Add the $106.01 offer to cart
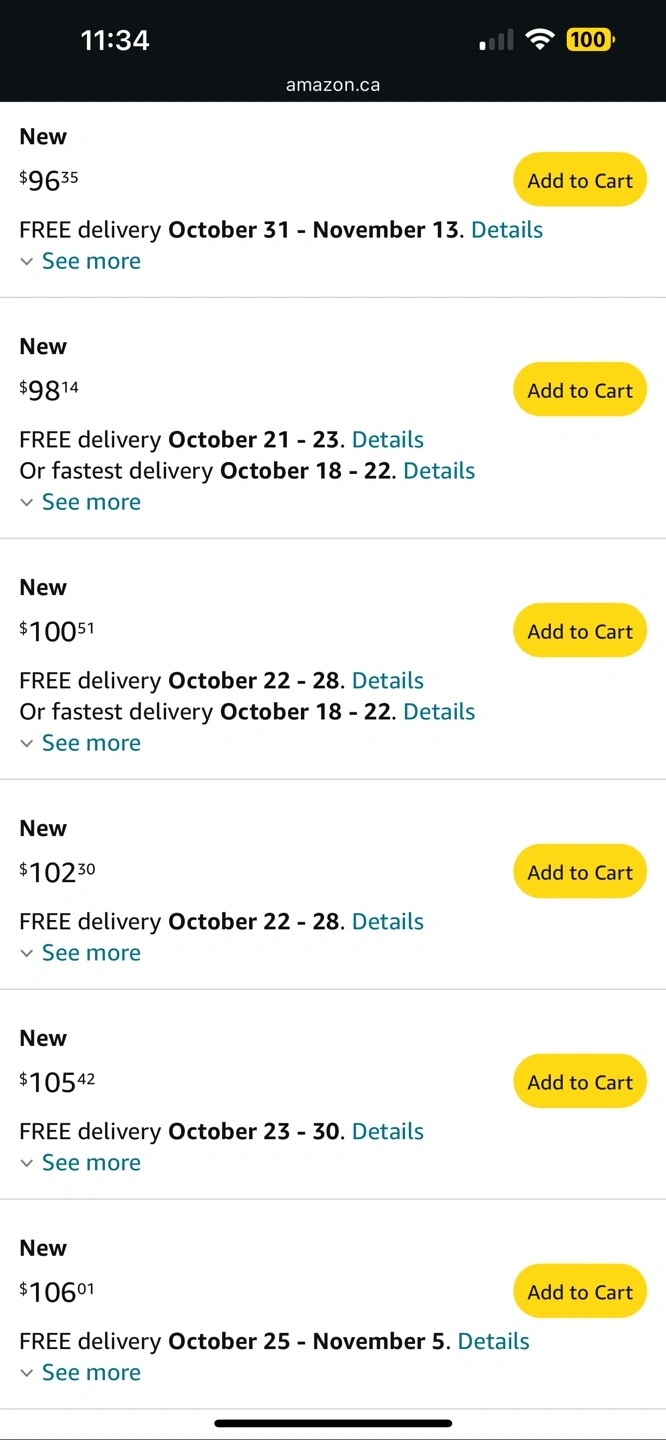 tap(580, 1292)
